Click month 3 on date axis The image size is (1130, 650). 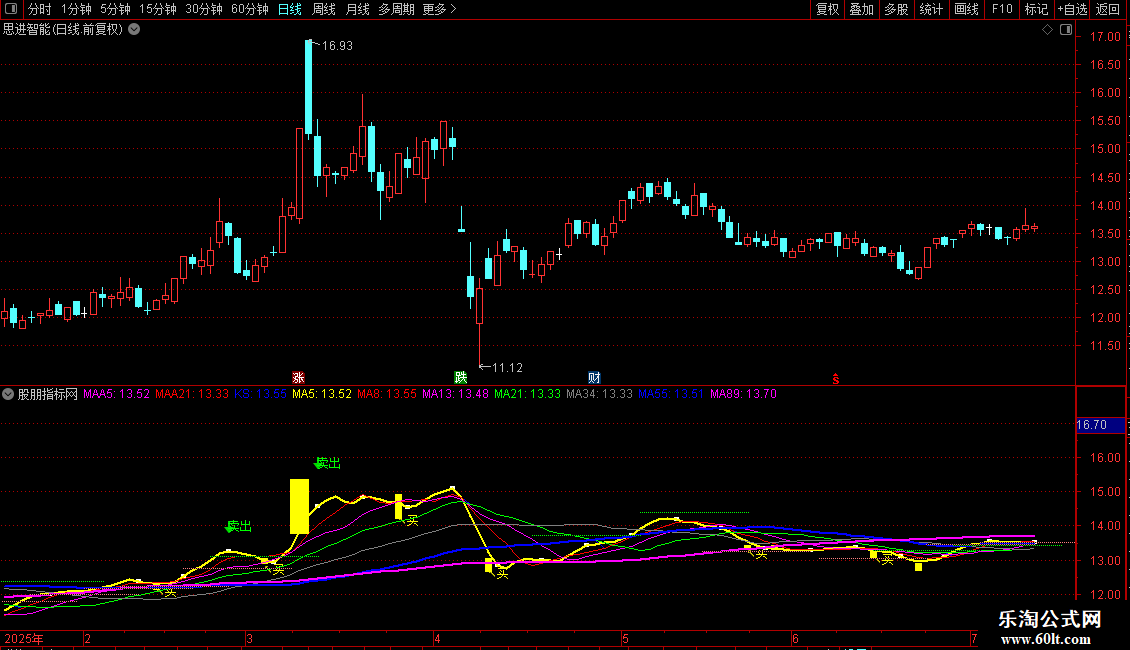[249, 638]
